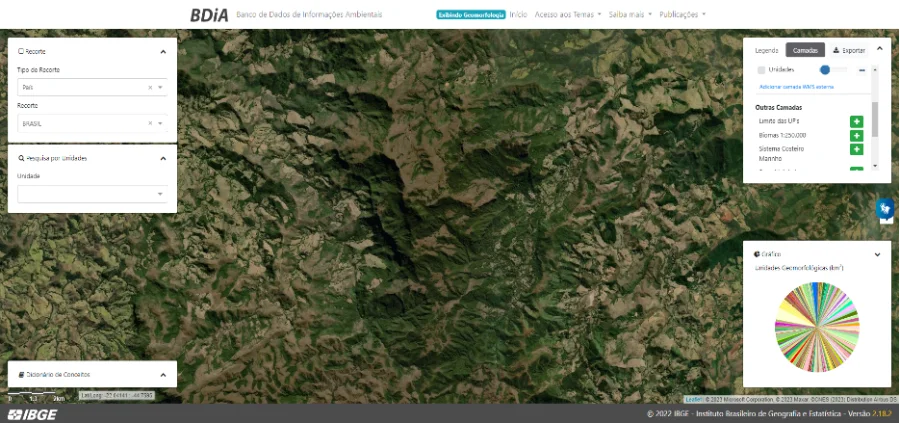Click the book icon beside Dicionário de Conceitos
This screenshot has width=900, height=423.
[21, 374]
